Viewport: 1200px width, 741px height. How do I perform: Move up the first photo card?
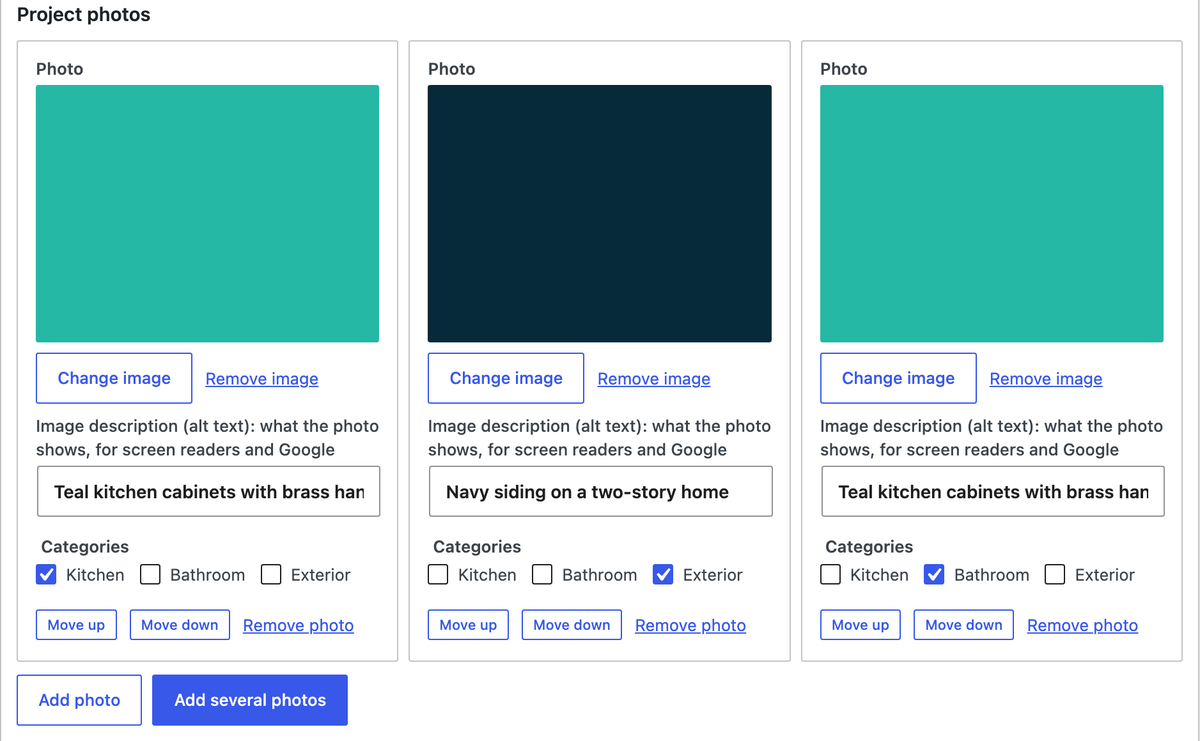(x=76, y=625)
